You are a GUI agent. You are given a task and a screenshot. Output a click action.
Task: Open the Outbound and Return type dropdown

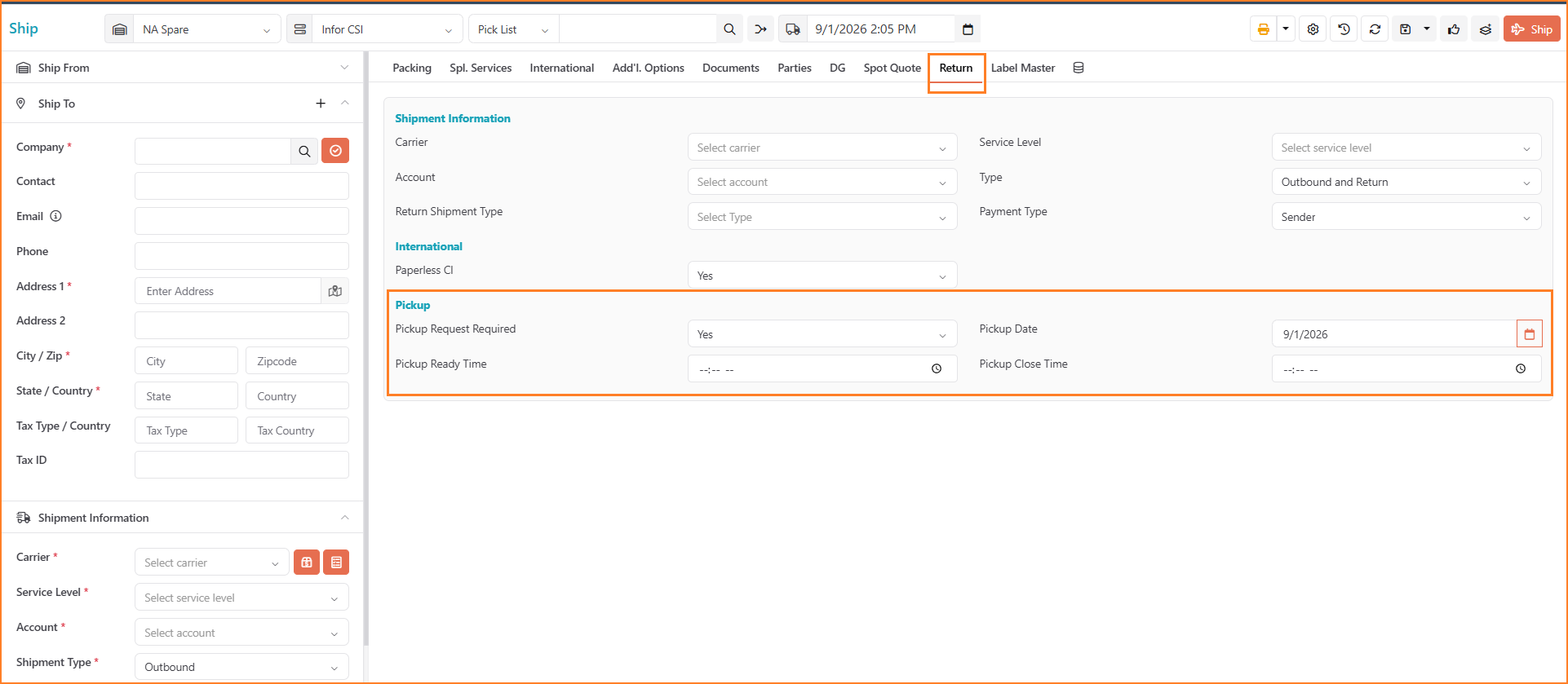[x=1406, y=182]
